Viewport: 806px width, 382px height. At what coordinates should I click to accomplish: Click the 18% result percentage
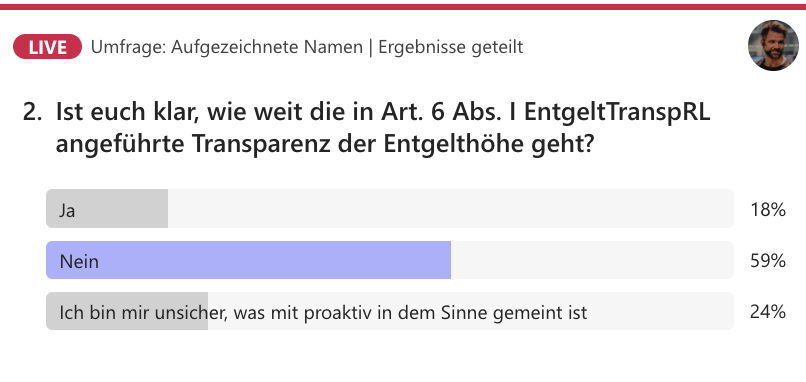tap(767, 210)
